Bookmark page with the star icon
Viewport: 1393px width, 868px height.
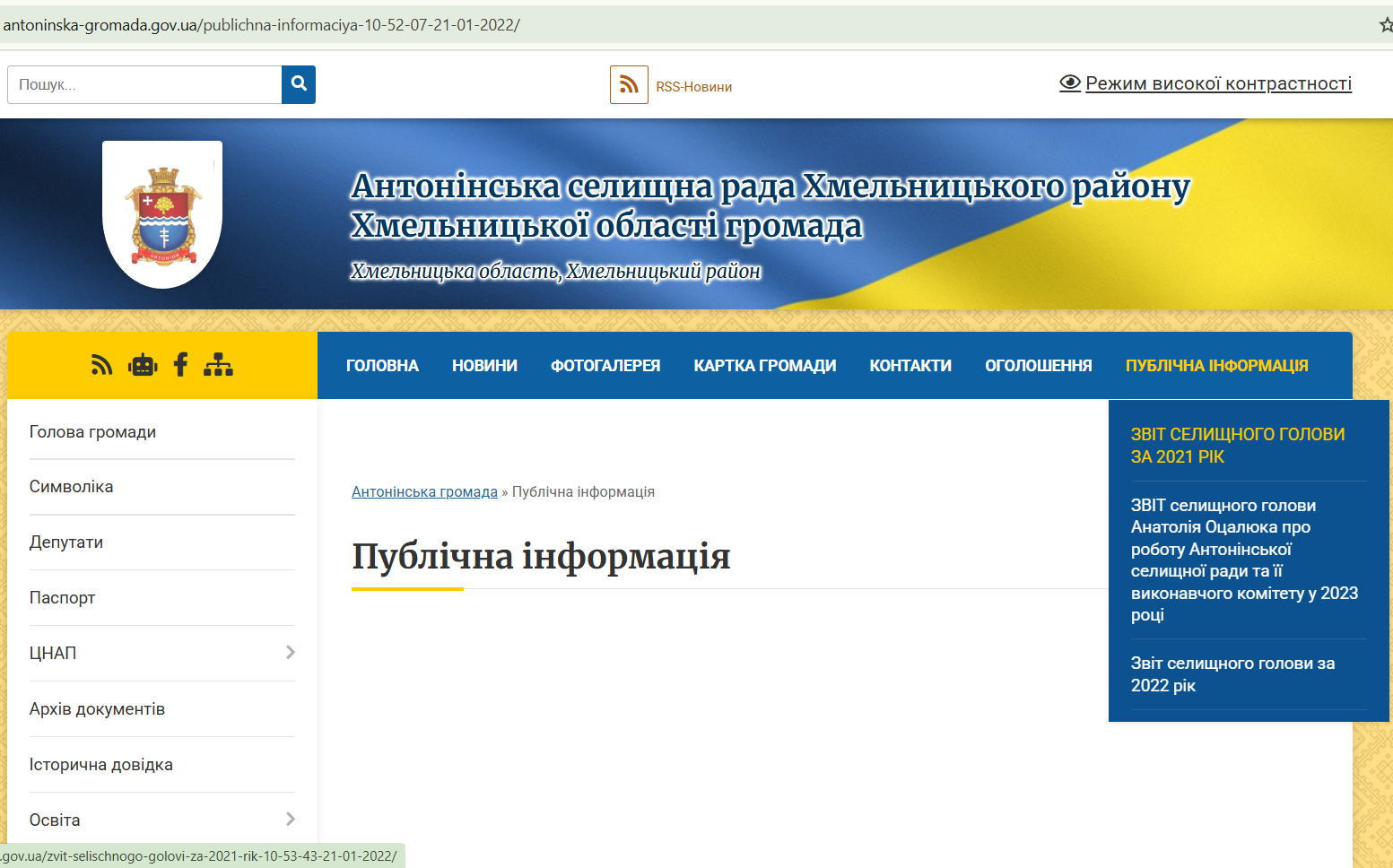click(1386, 25)
